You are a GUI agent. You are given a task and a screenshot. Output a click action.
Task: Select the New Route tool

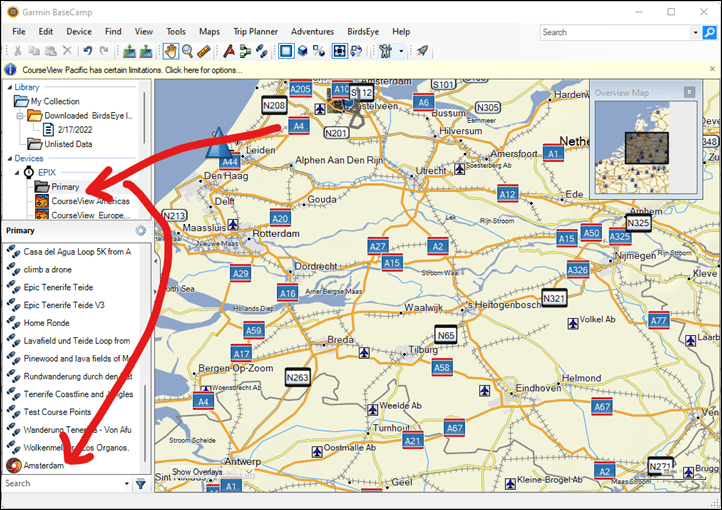coord(245,51)
